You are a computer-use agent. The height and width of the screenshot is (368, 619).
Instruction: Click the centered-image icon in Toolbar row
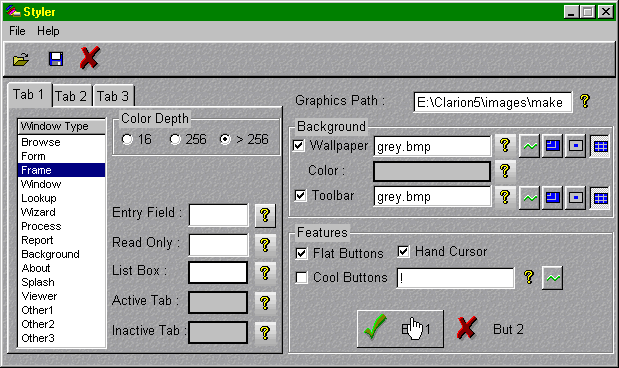click(x=576, y=197)
